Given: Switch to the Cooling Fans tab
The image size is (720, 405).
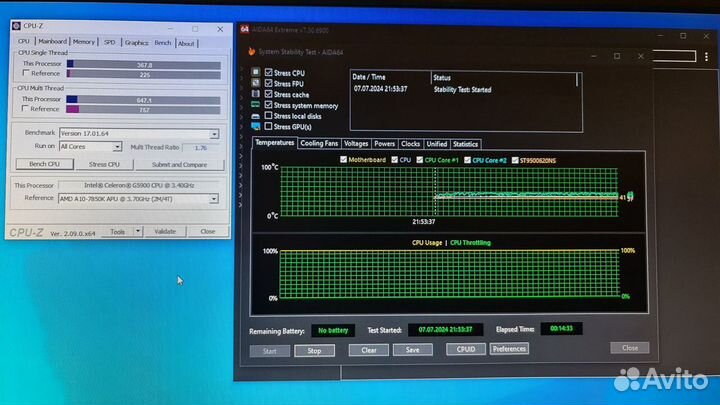Looking at the screenshot, I should 319,144.
